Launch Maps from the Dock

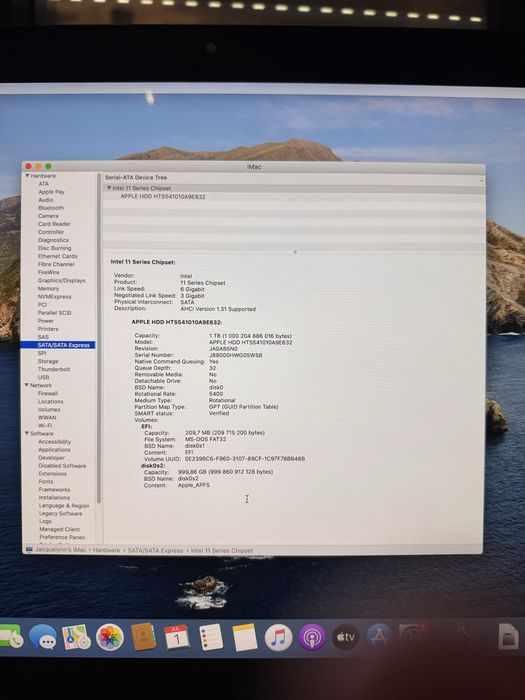[76, 637]
